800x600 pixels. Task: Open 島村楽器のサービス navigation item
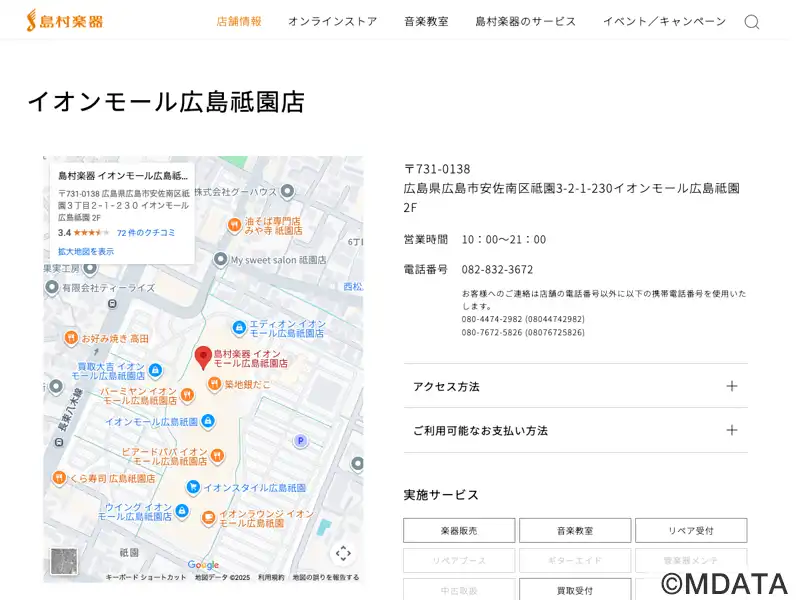tap(525, 21)
